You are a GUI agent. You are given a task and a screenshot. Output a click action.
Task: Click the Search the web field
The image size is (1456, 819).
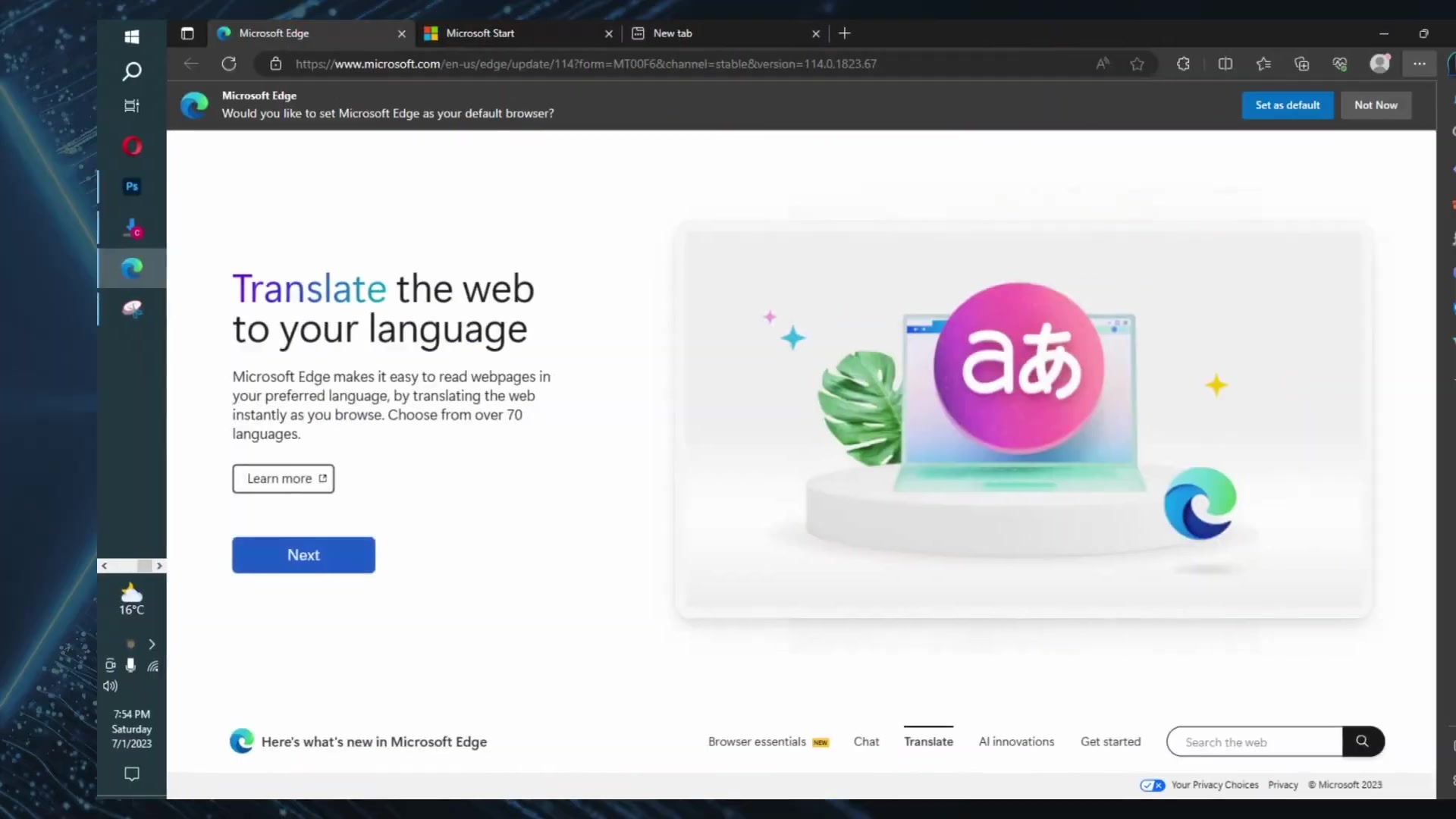pyautogui.click(x=1255, y=742)
